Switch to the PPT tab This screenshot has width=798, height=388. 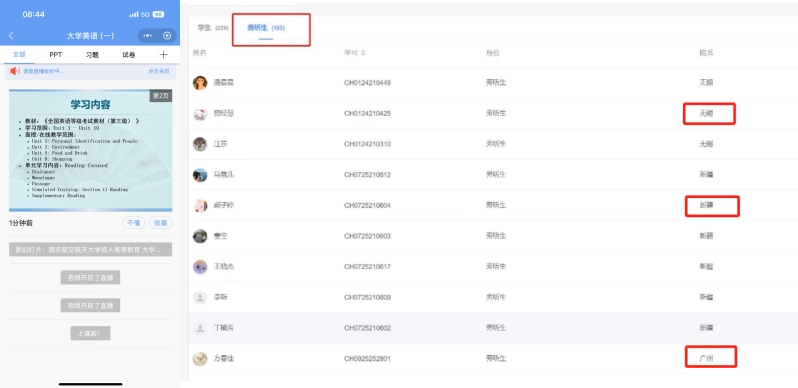pyautogui.click(x=55, y=54)
